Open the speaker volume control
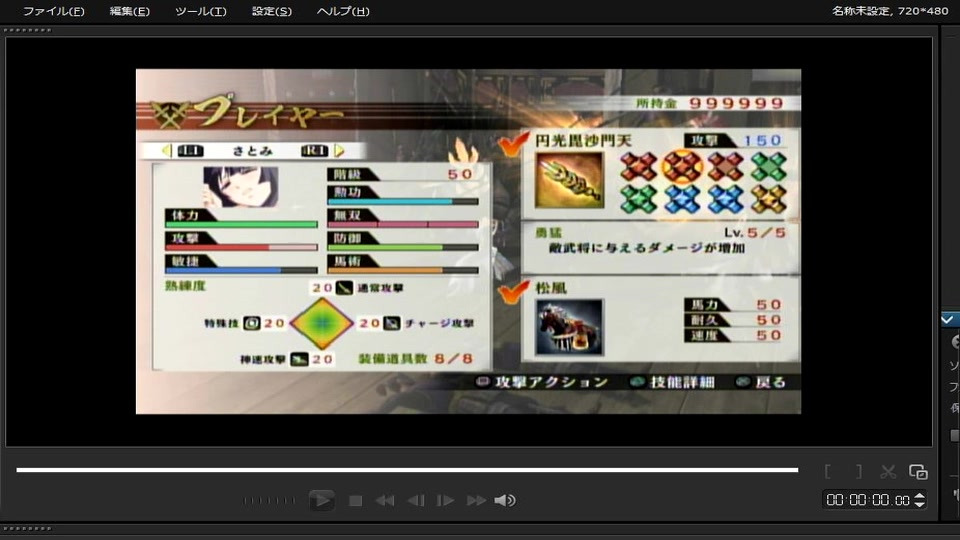960x540 pixels. (x=505, y=501)
